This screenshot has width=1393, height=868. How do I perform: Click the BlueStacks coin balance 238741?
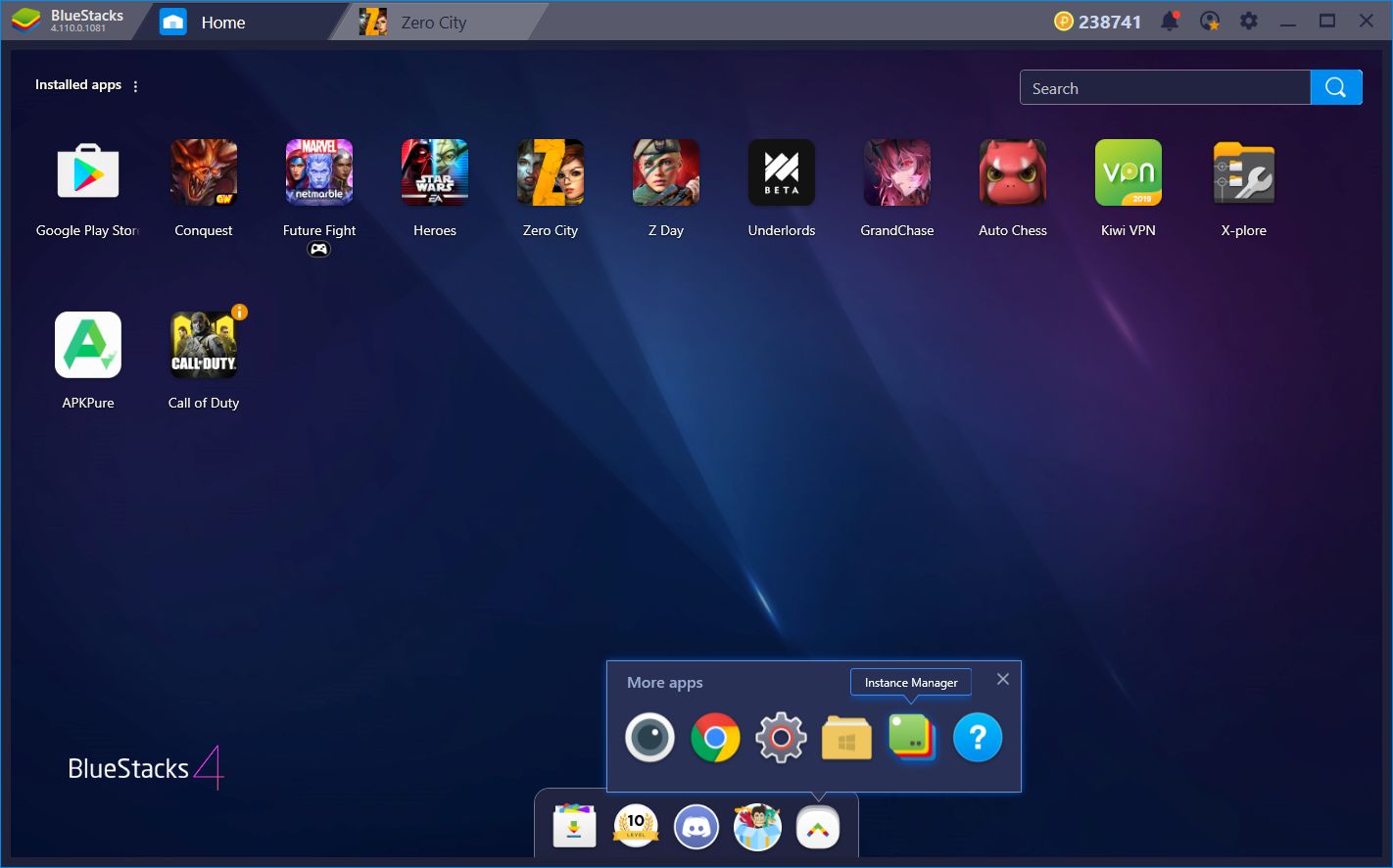(x=1098, y=22)
